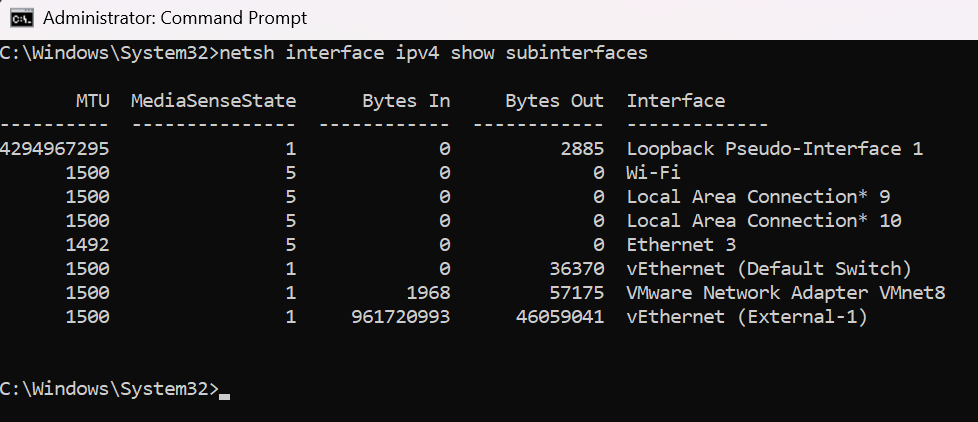
Task: Click the 961720993 bytes in value
Action: (400, 317)
